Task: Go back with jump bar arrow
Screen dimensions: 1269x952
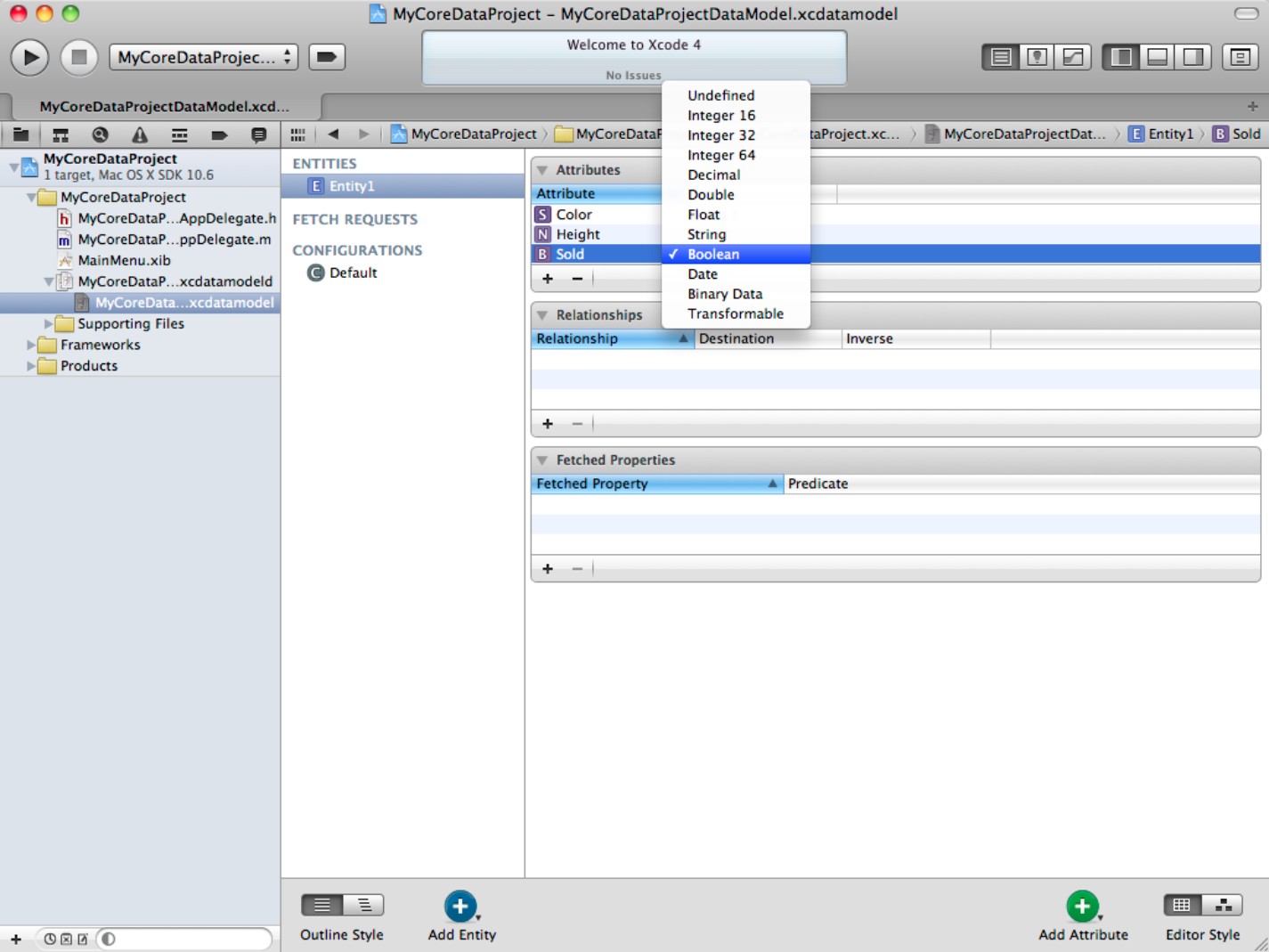Action: coord(333,134)
